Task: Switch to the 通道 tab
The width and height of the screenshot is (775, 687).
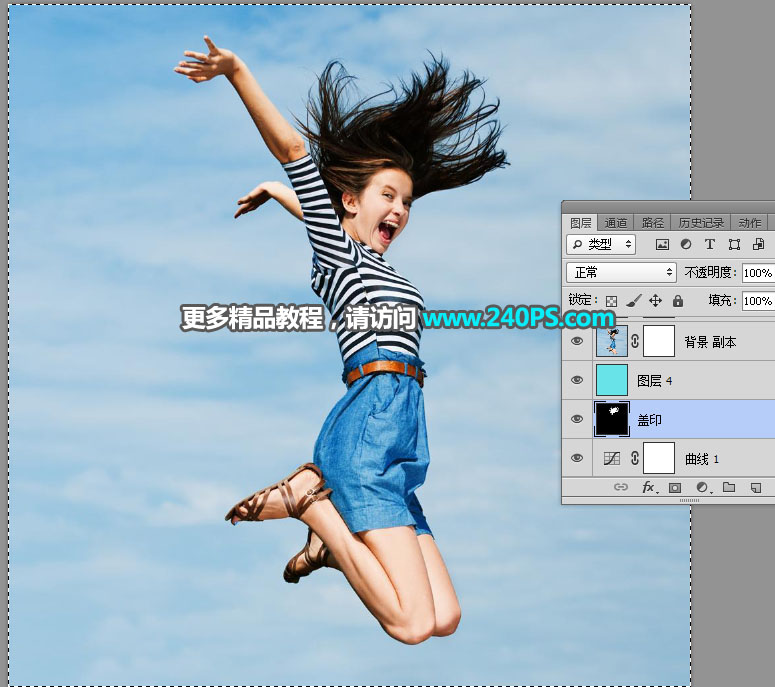Action: point(616,223)
